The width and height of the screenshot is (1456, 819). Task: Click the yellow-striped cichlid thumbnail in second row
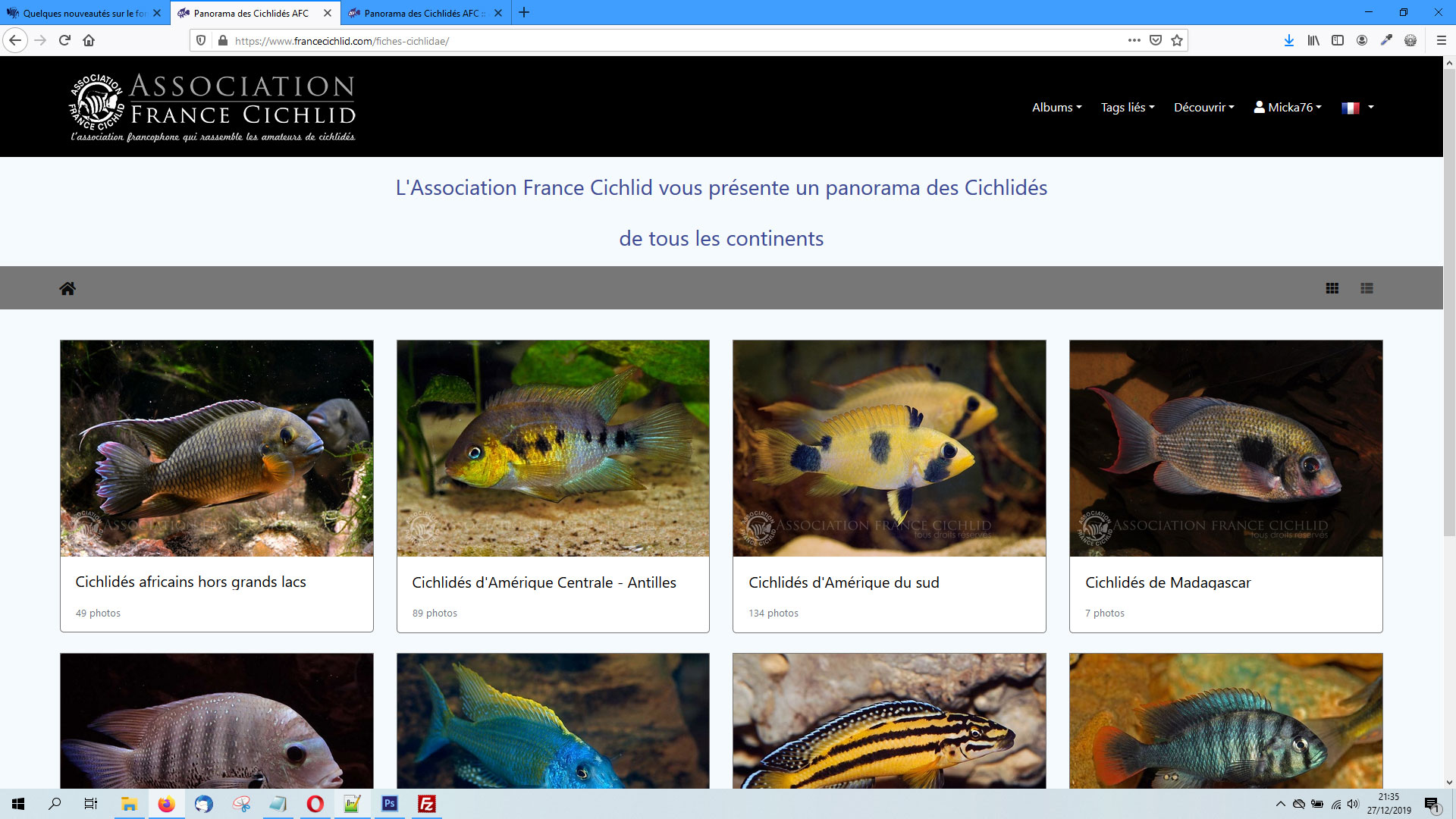890,721
